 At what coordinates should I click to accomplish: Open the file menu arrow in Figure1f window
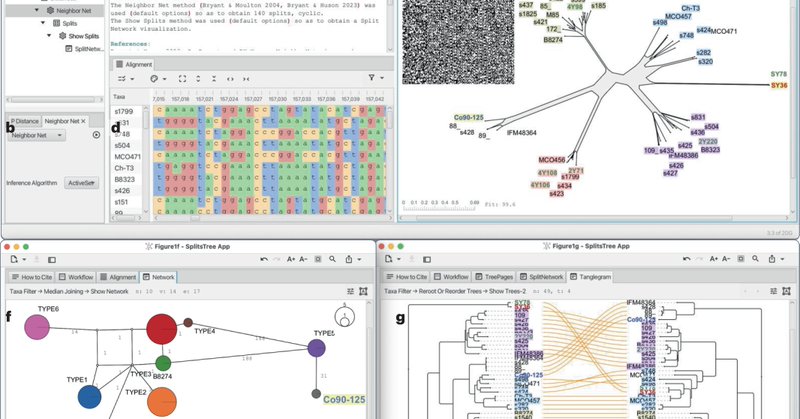pyautogui.click(x=23, y=260)
